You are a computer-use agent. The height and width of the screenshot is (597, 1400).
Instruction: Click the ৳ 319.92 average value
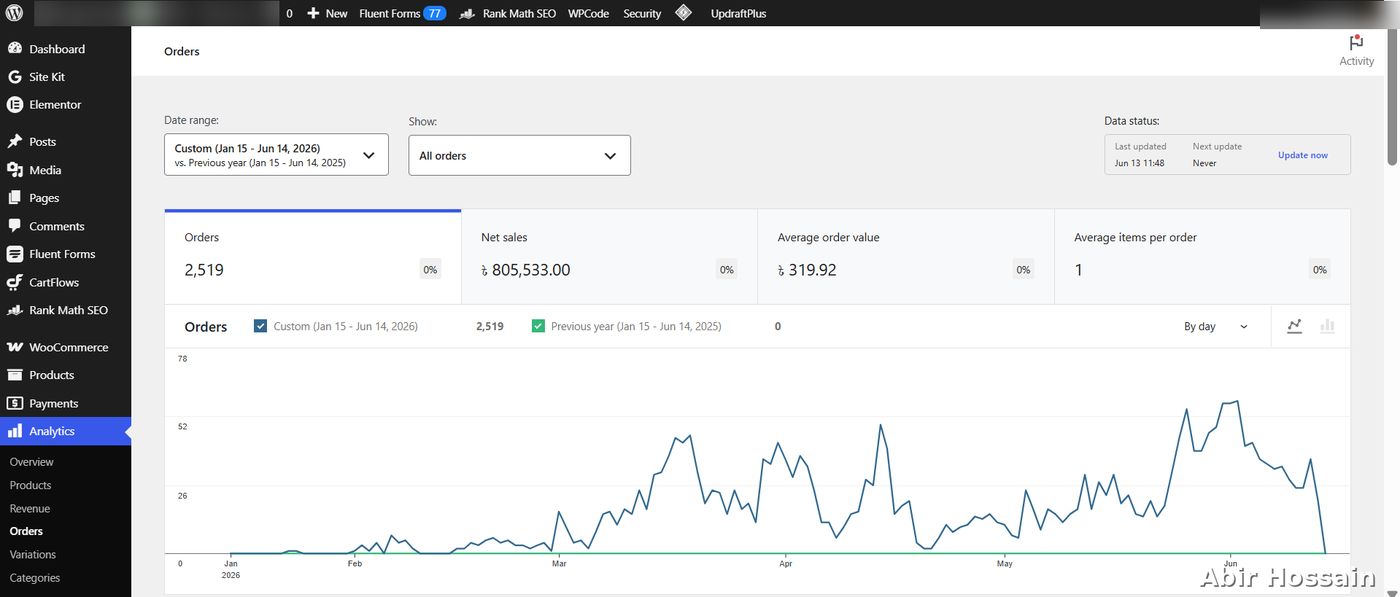coord(807,270)
